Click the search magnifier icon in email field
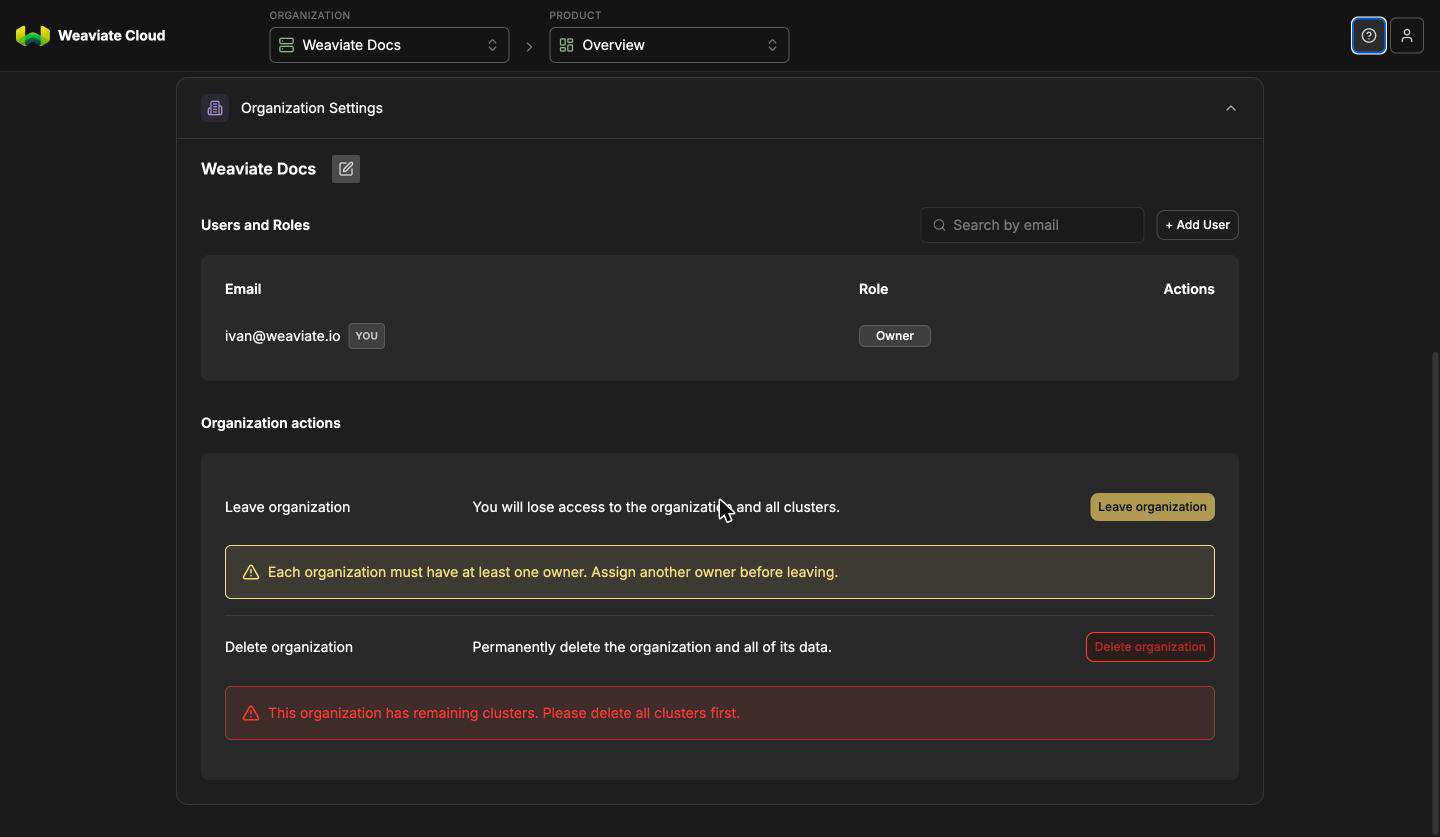Screen dimensions: 1440x837 pyautogui.click(x=939, y=225)
